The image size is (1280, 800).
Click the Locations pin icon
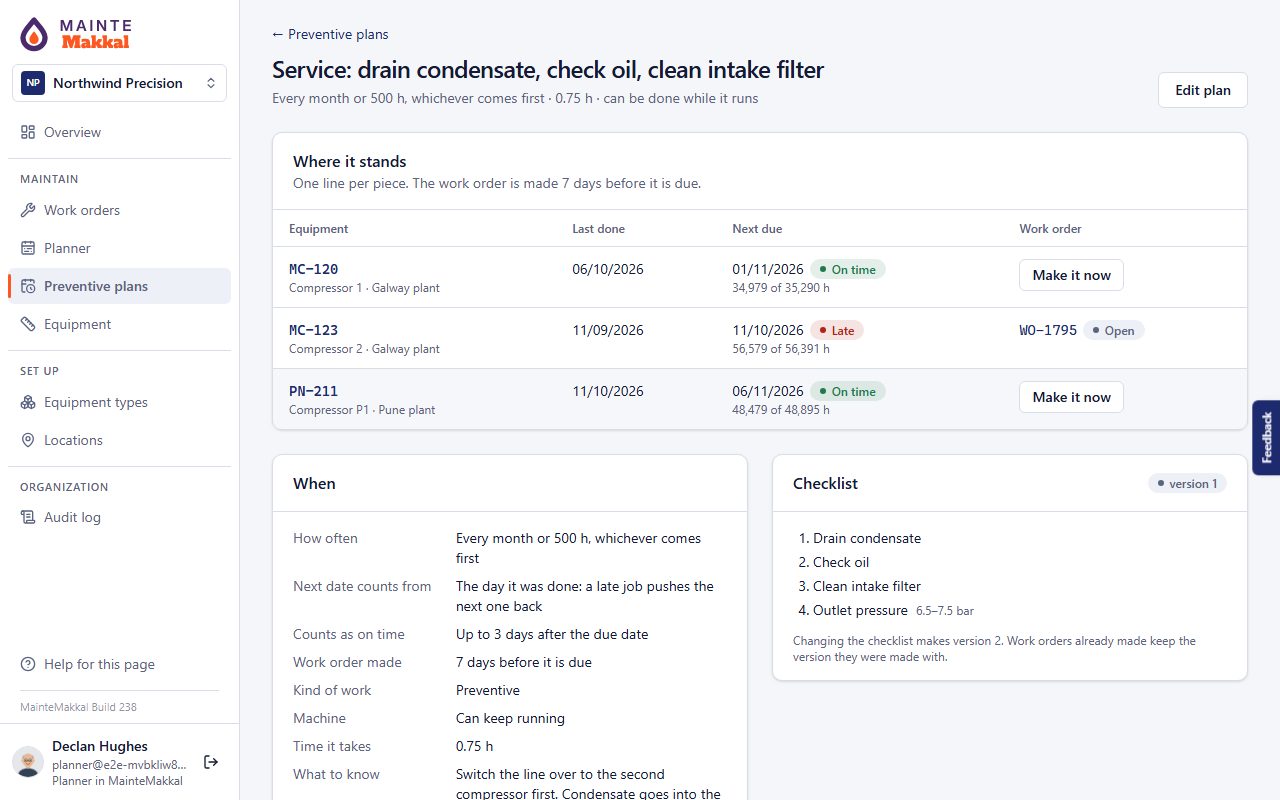click(28, 440)
